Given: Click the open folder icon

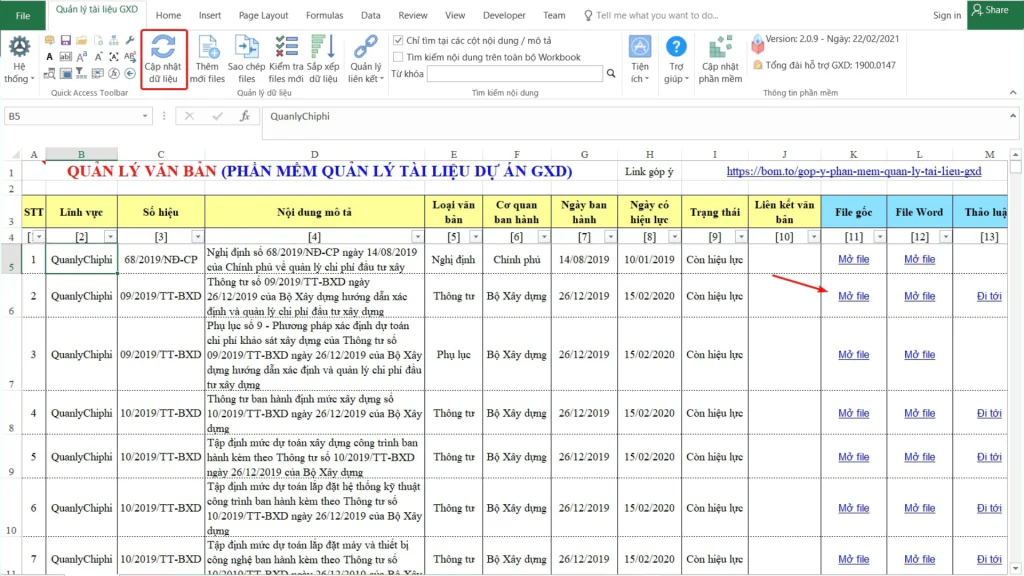Looking at the screenshot, I should [82, 40].
